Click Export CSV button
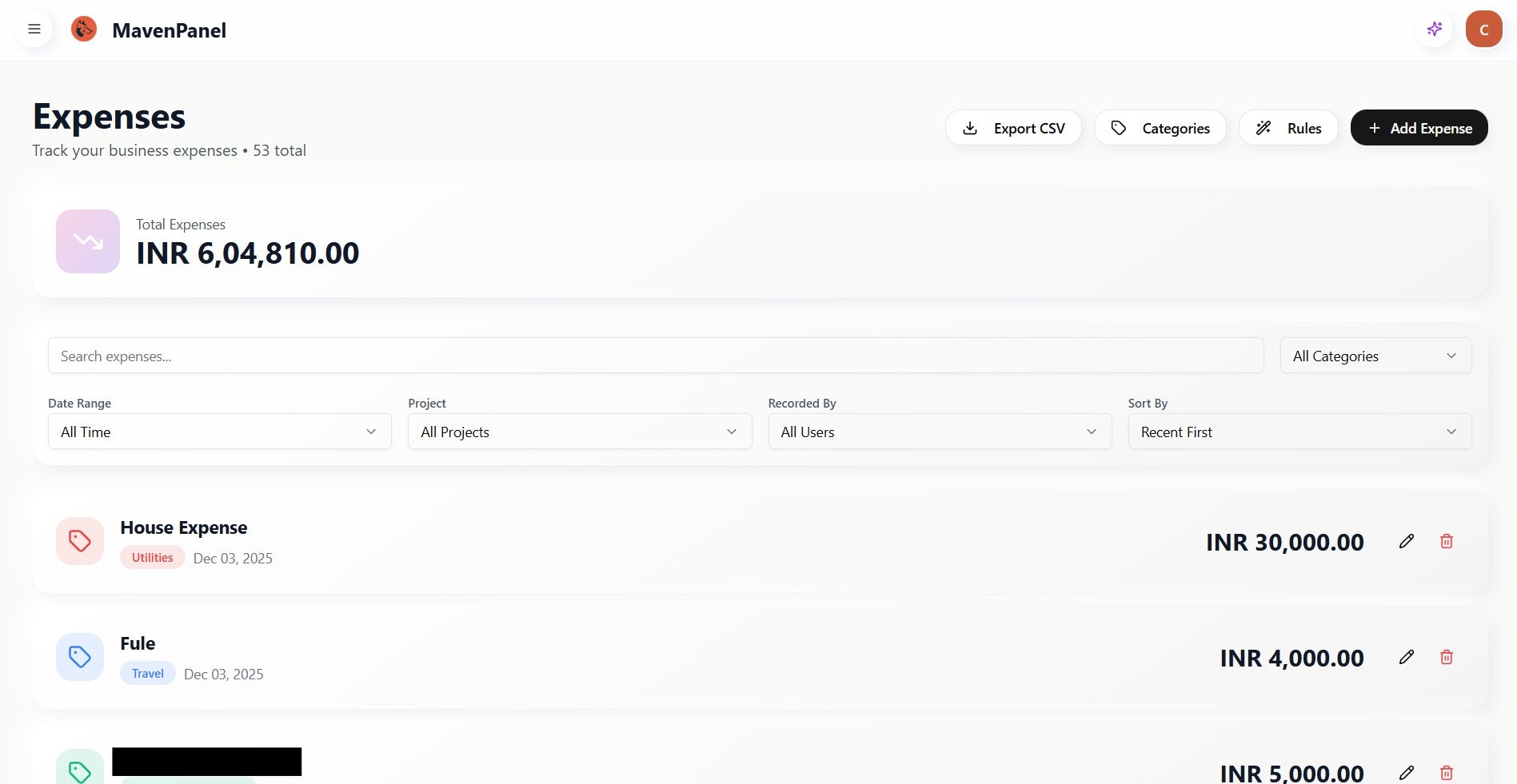 1013,128
